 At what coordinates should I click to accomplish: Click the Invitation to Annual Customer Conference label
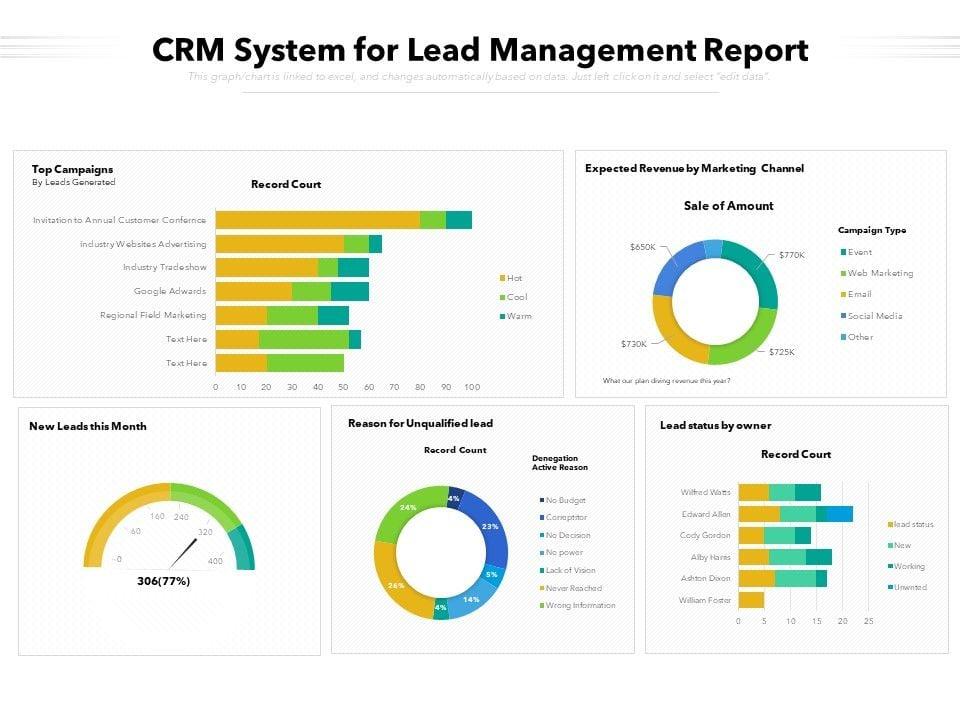[120, 220]
